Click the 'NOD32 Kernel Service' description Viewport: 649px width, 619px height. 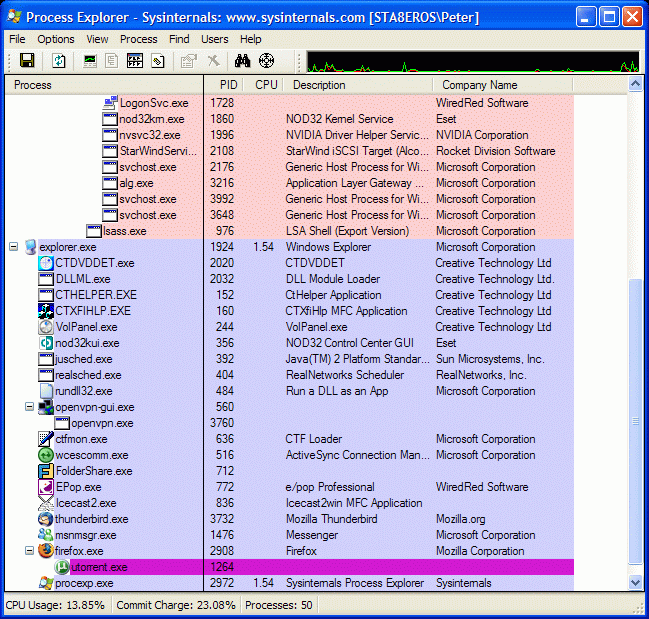tap(339, 119)
